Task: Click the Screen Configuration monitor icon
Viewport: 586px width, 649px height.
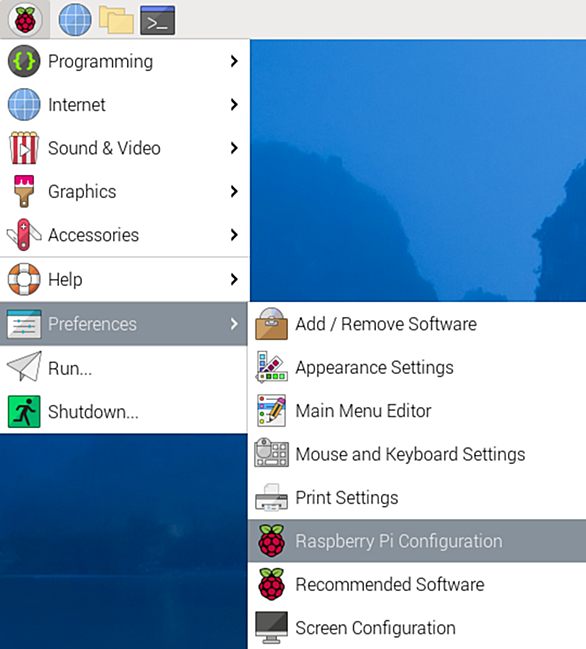Action: coord(271,627)
